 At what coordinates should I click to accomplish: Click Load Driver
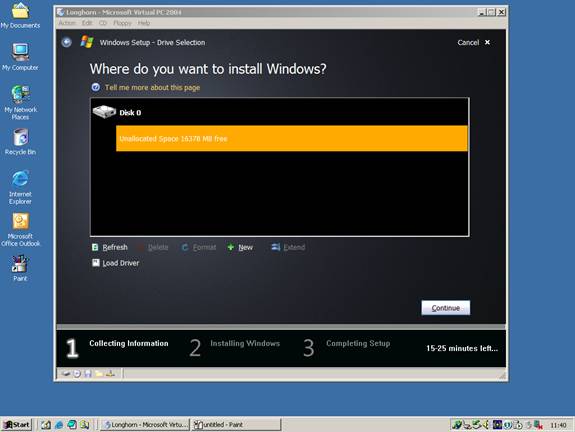[x=121, y=263]
